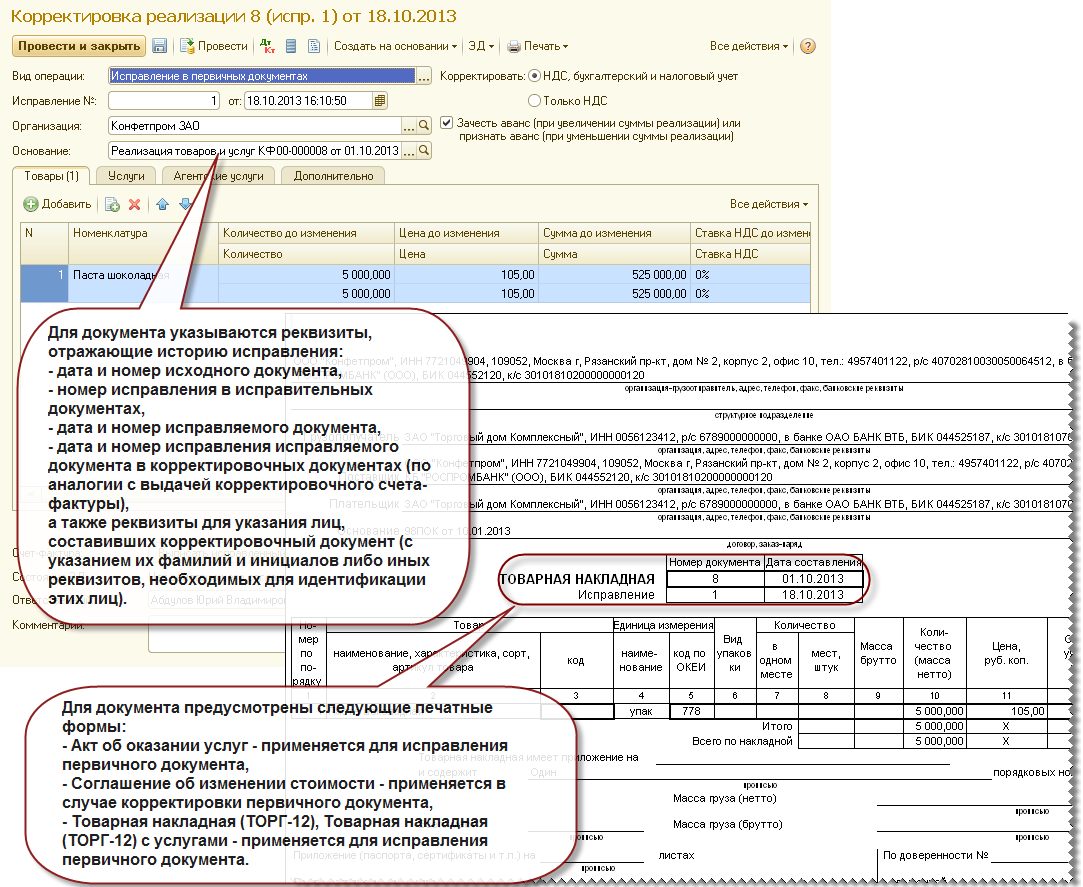Click date 01.10.2013 in the print form header
Viewport: 1083px width, 887px height.
coord(813,579)
